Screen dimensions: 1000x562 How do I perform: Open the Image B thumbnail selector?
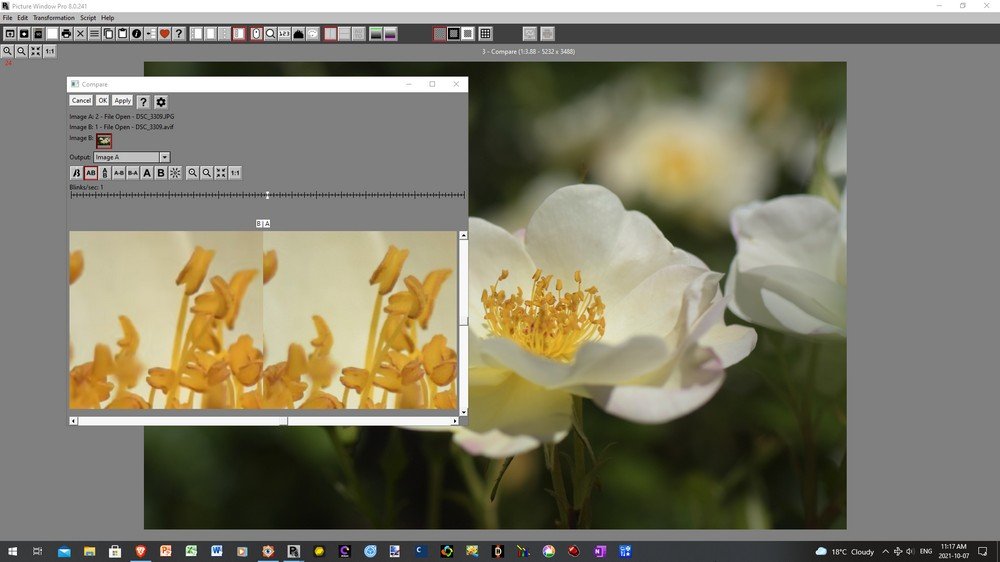coord(104,141)
